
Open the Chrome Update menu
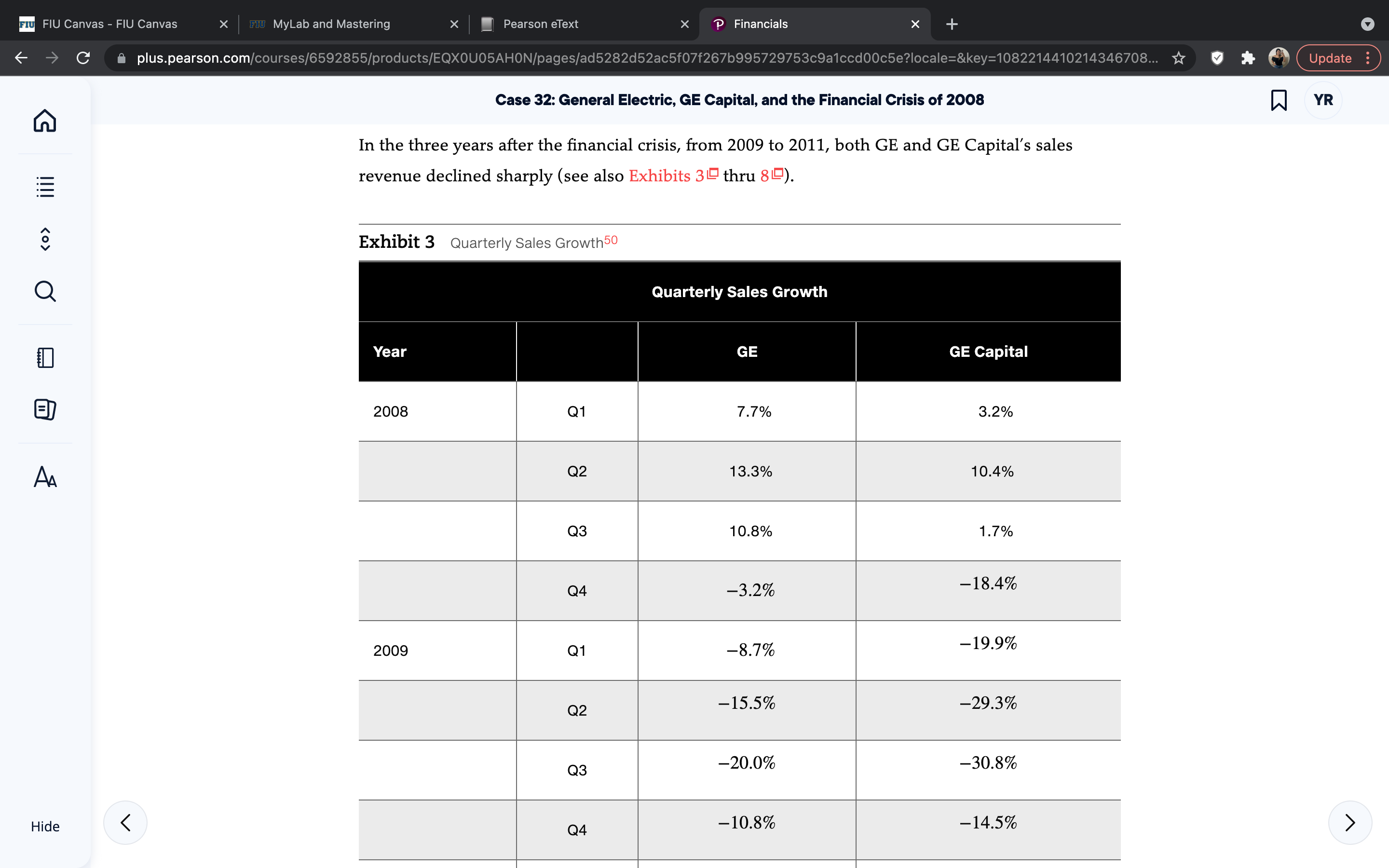click(1338, 58)
